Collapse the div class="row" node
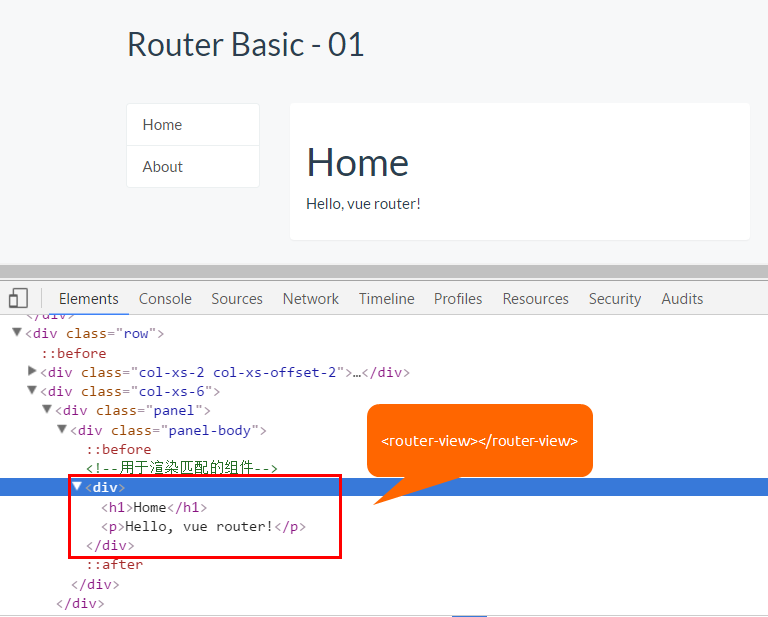The image size is (768, 617). tap(17, 332)
